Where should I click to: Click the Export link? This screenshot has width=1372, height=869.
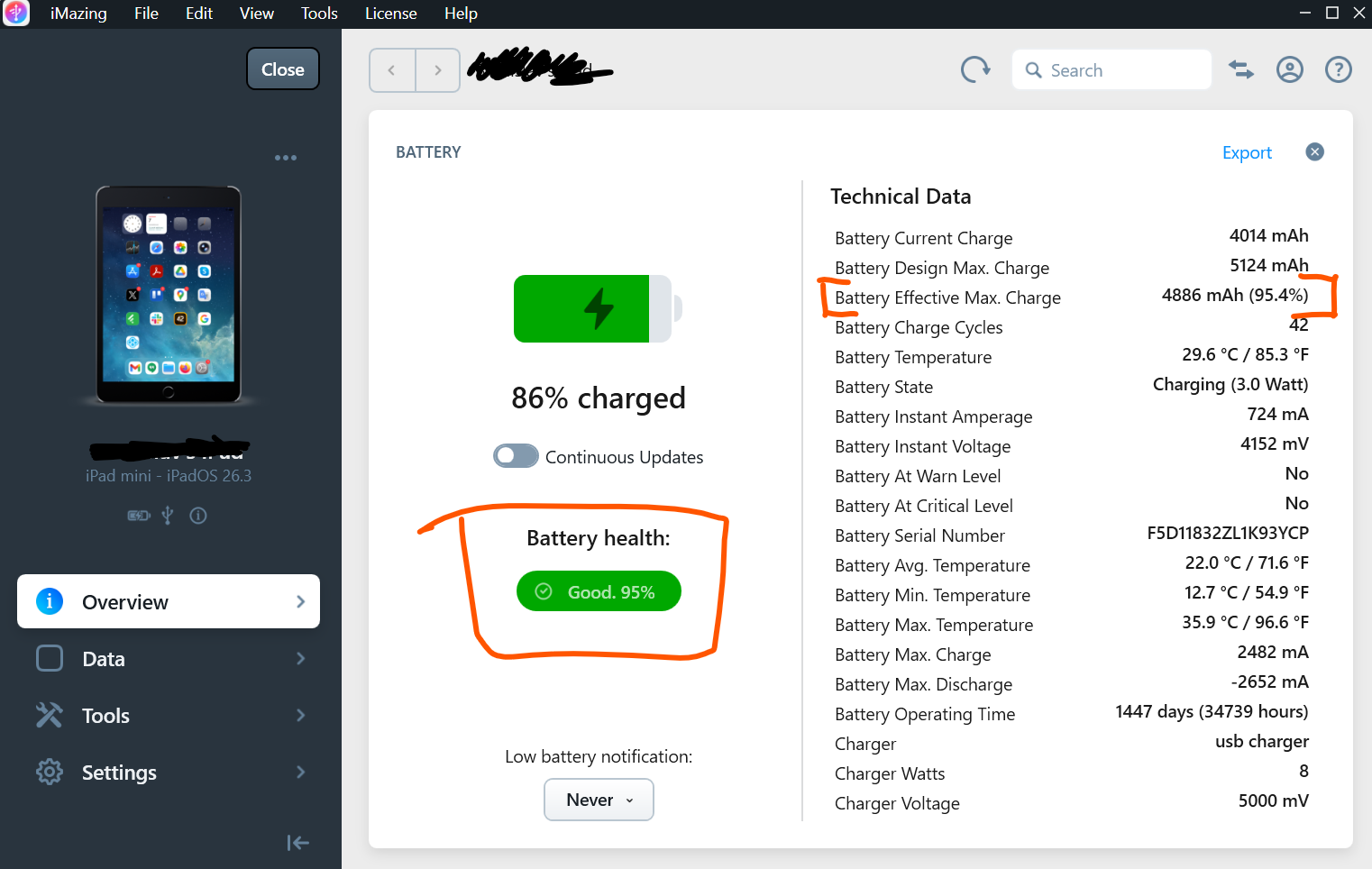(x=1247, y=152)
